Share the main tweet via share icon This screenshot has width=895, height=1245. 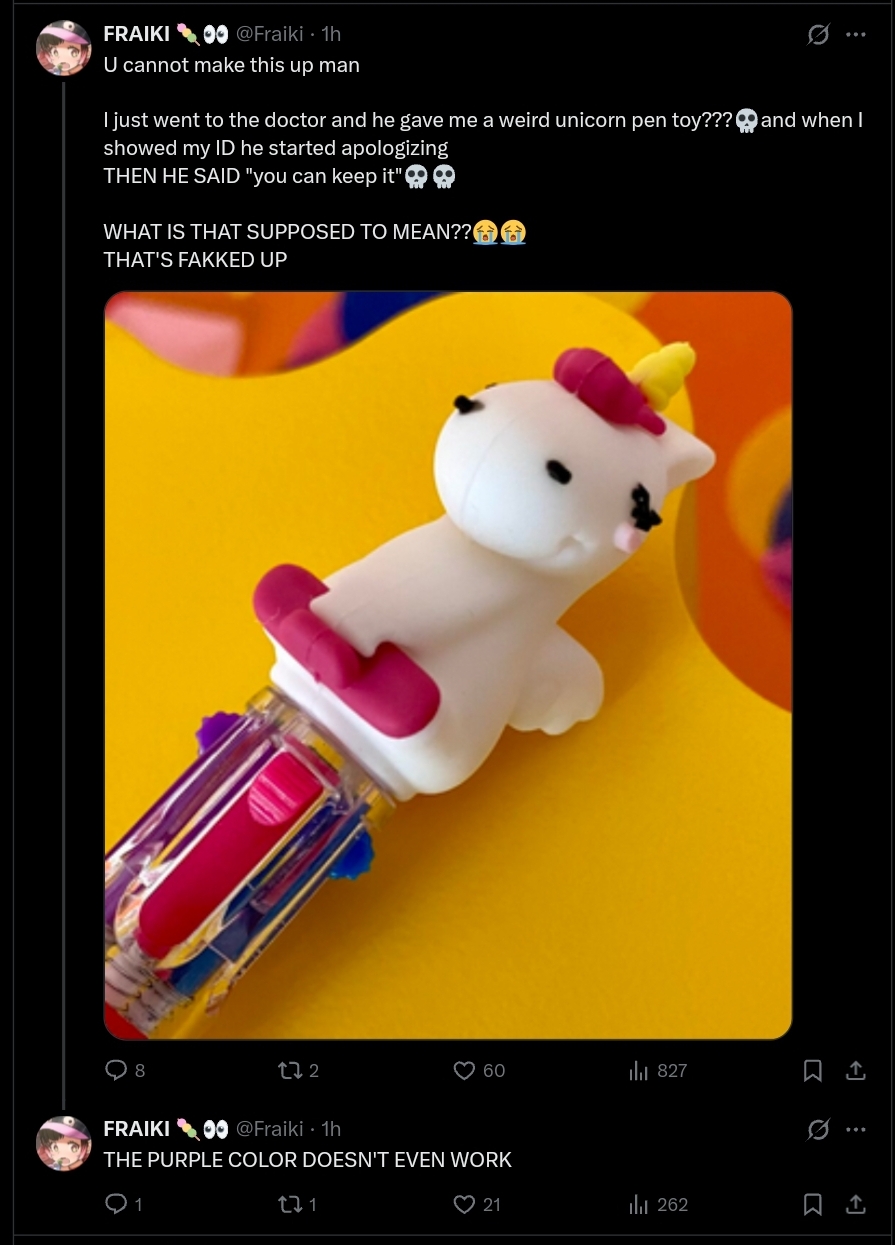856,1070
